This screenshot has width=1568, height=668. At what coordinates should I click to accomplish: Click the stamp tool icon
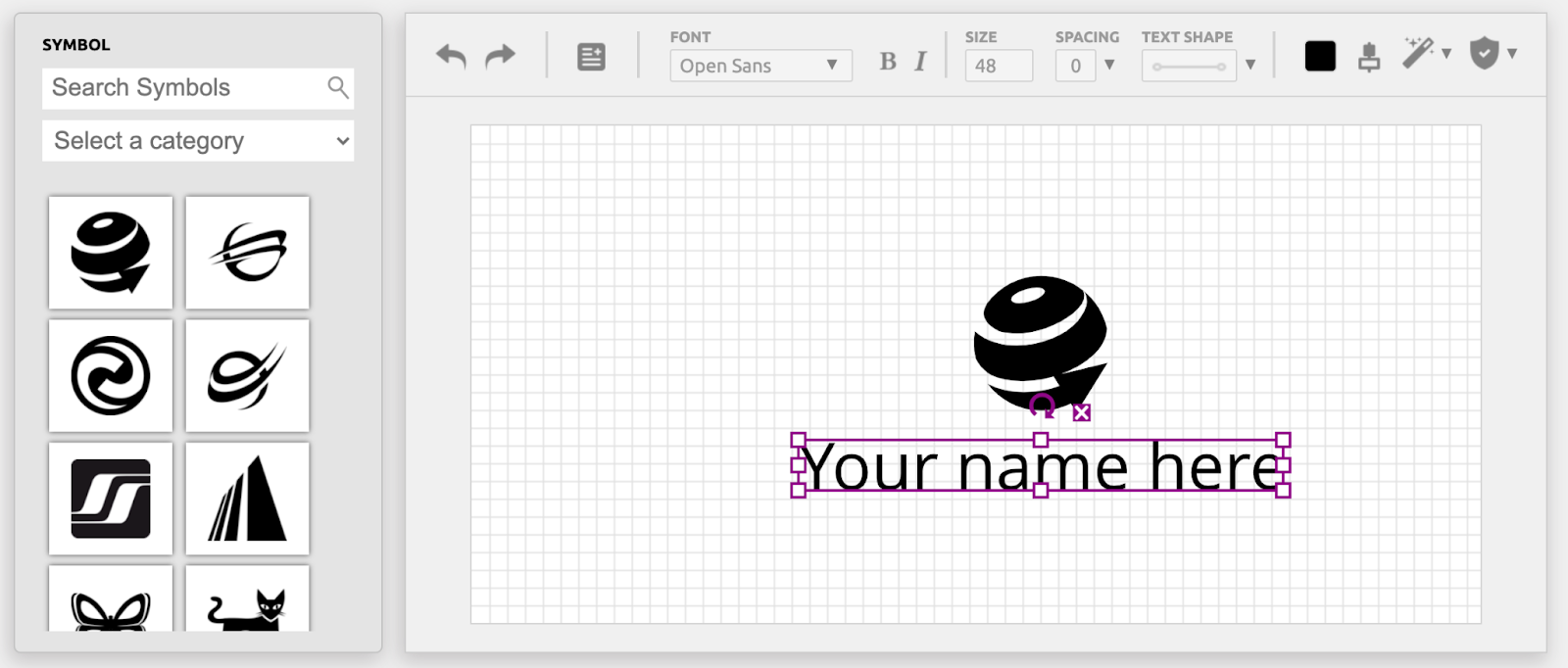pyautogui.click(x=1369, y=57)
